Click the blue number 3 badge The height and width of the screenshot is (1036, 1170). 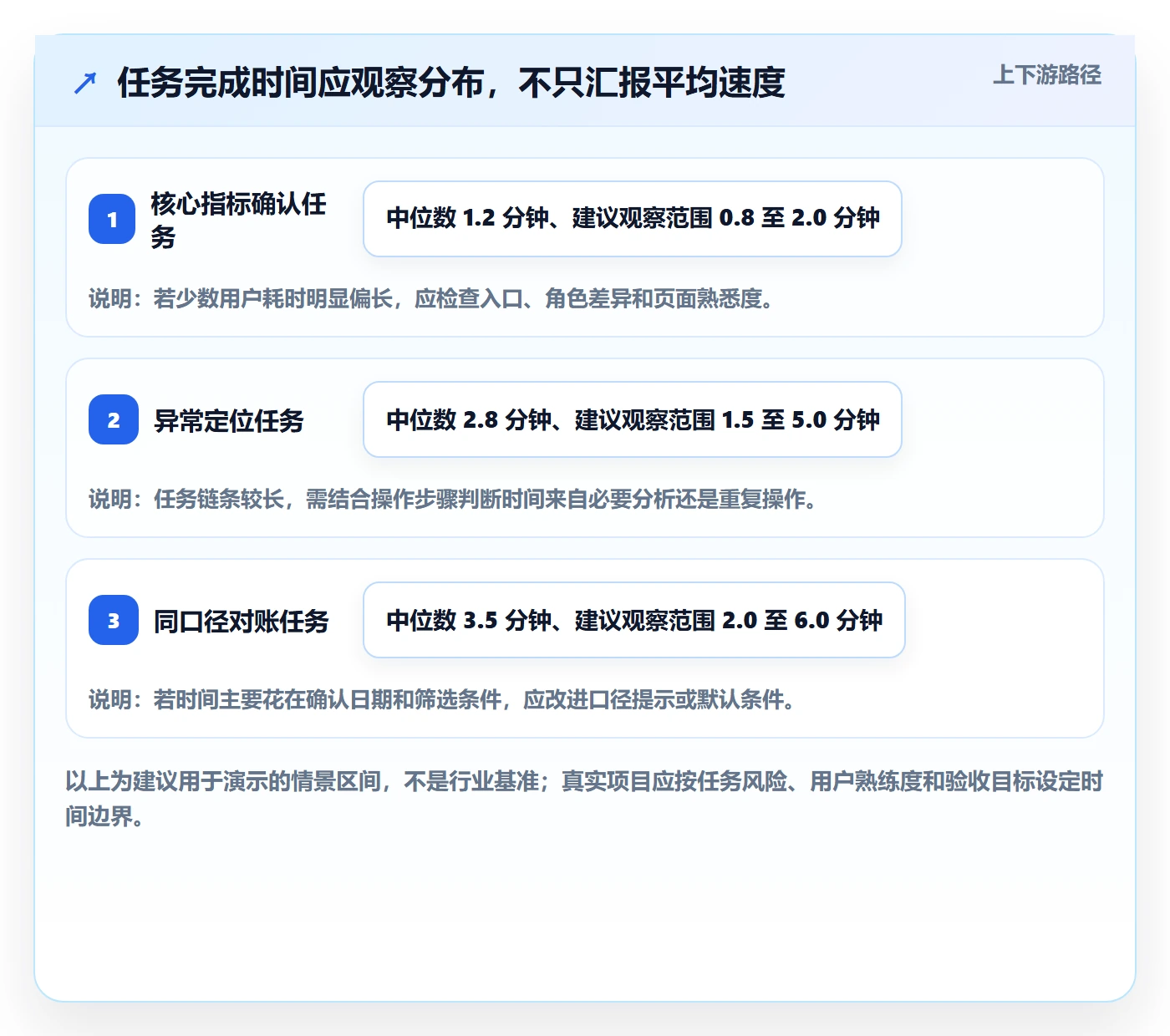click(114, 620)
